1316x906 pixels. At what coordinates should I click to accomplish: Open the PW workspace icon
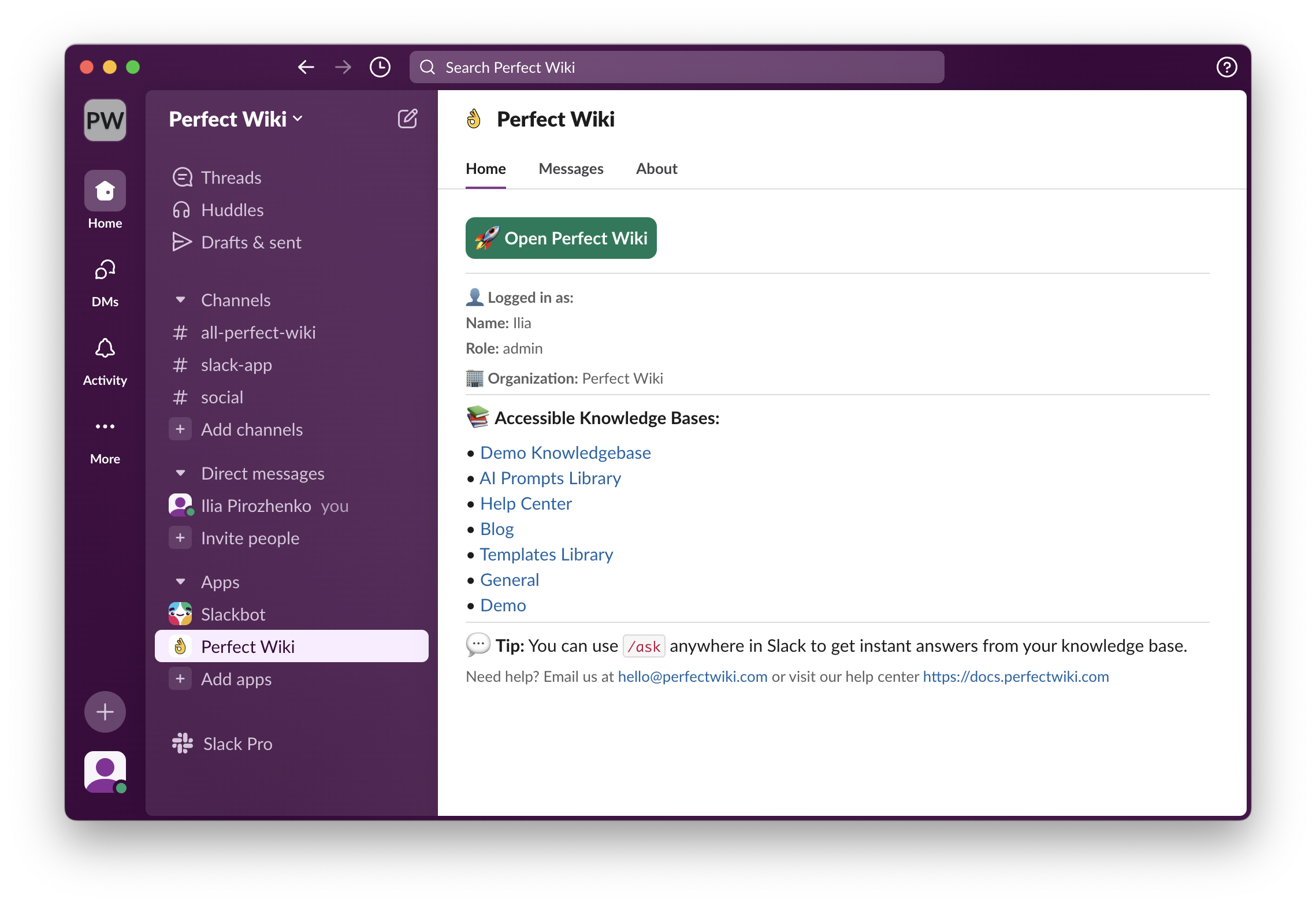(105, 120)
